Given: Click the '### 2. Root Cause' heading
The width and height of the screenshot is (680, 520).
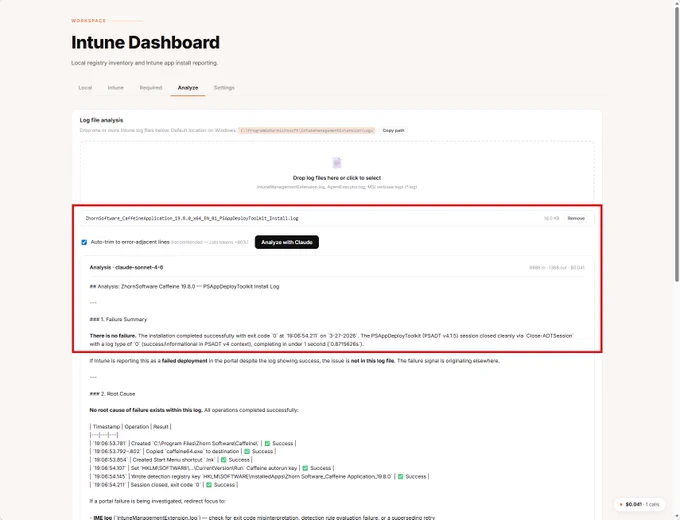Looking at the screenshot, I should (x=112, y=394).
